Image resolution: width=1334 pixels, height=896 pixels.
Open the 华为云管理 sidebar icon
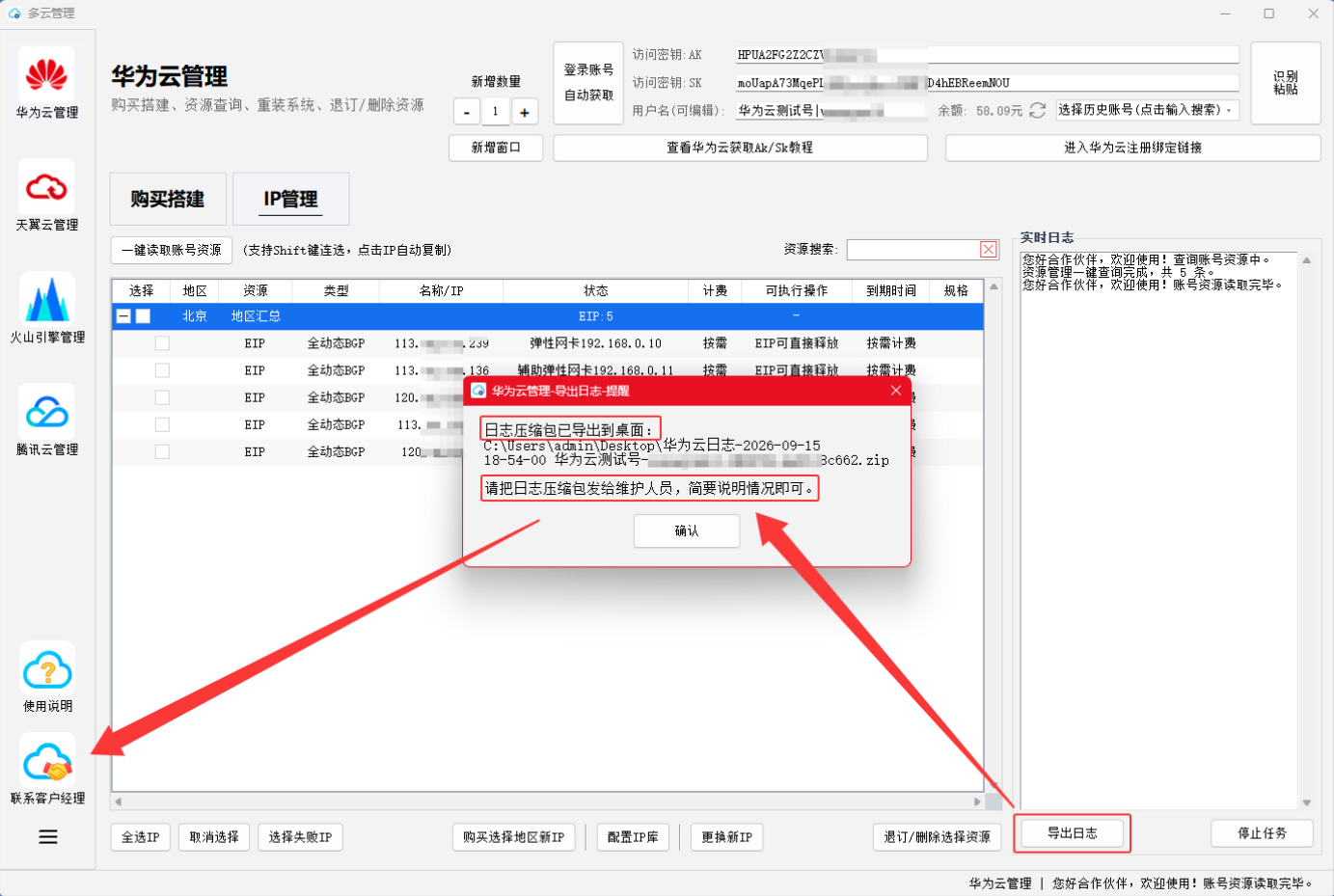click(46, 83)
